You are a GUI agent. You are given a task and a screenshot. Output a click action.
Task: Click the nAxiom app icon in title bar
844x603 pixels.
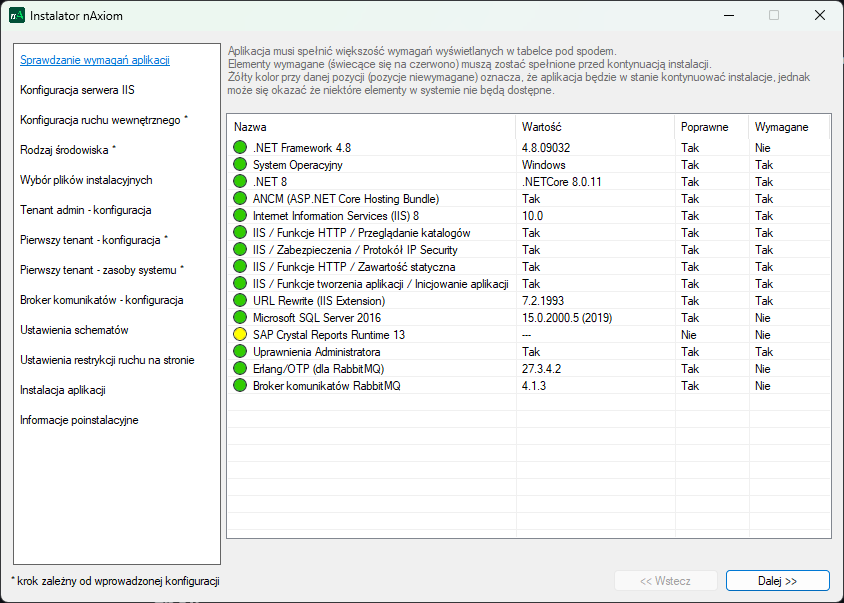pyautogui.click(x=17, y=16)
